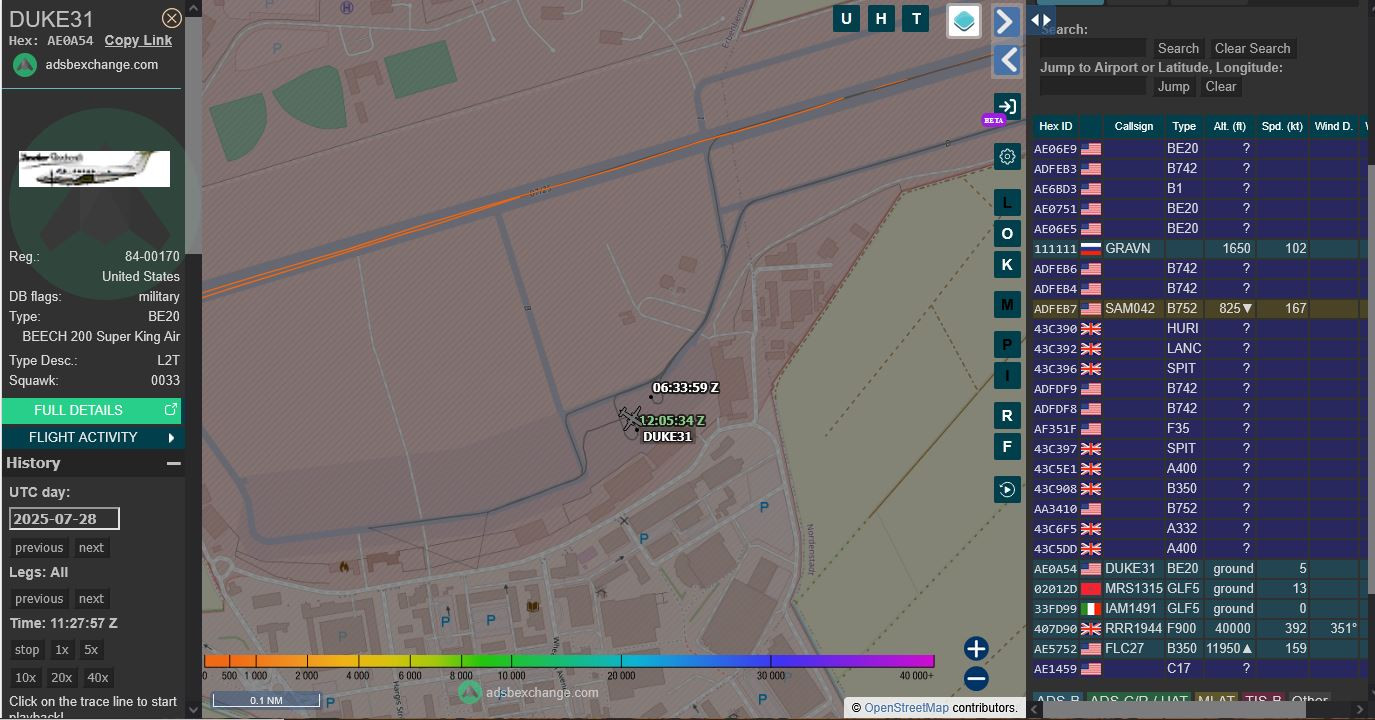
Task: Sort table by Alt. (ft) column
Action: tap(1229, 126)
